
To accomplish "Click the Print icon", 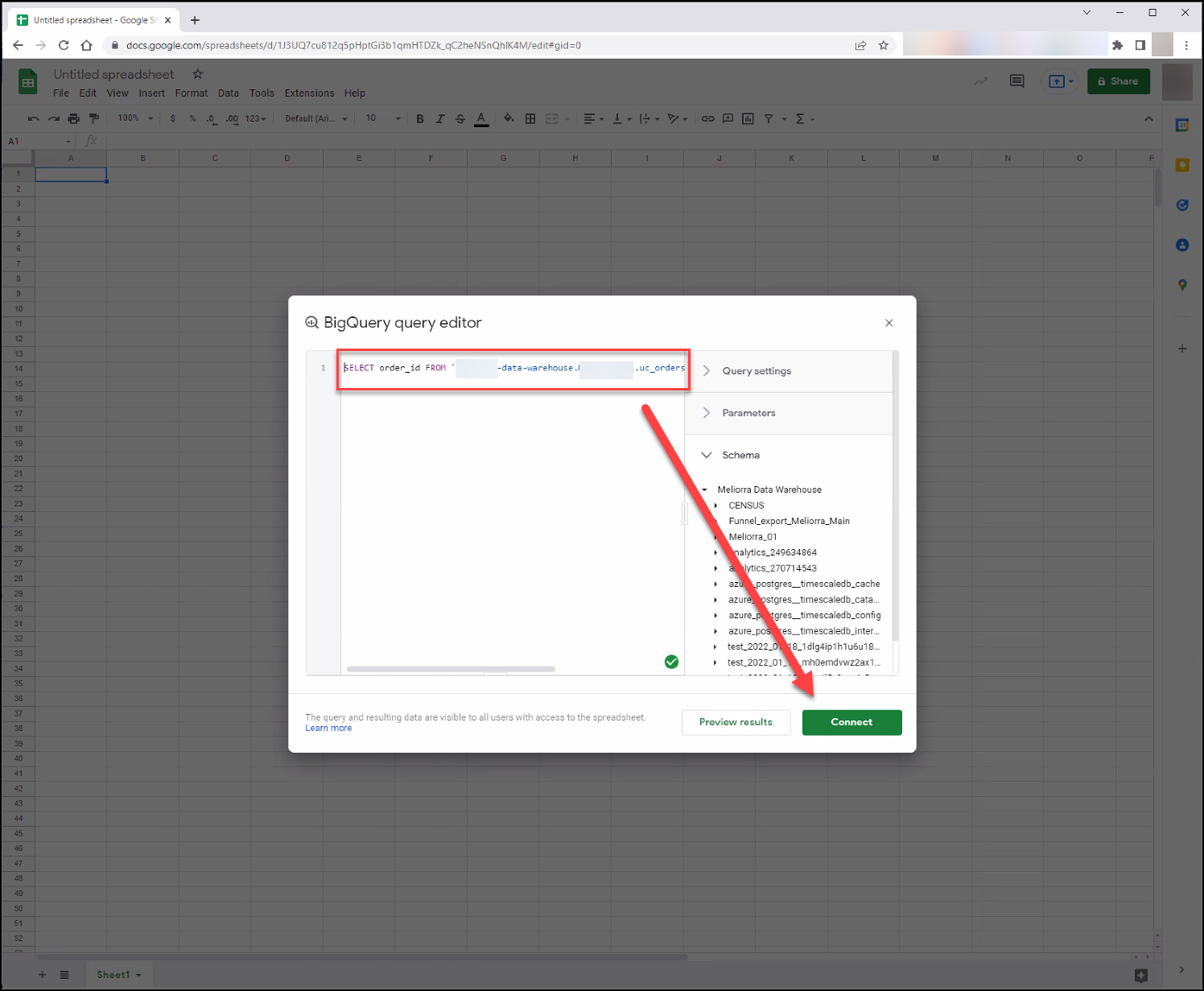I will (73, 118).
